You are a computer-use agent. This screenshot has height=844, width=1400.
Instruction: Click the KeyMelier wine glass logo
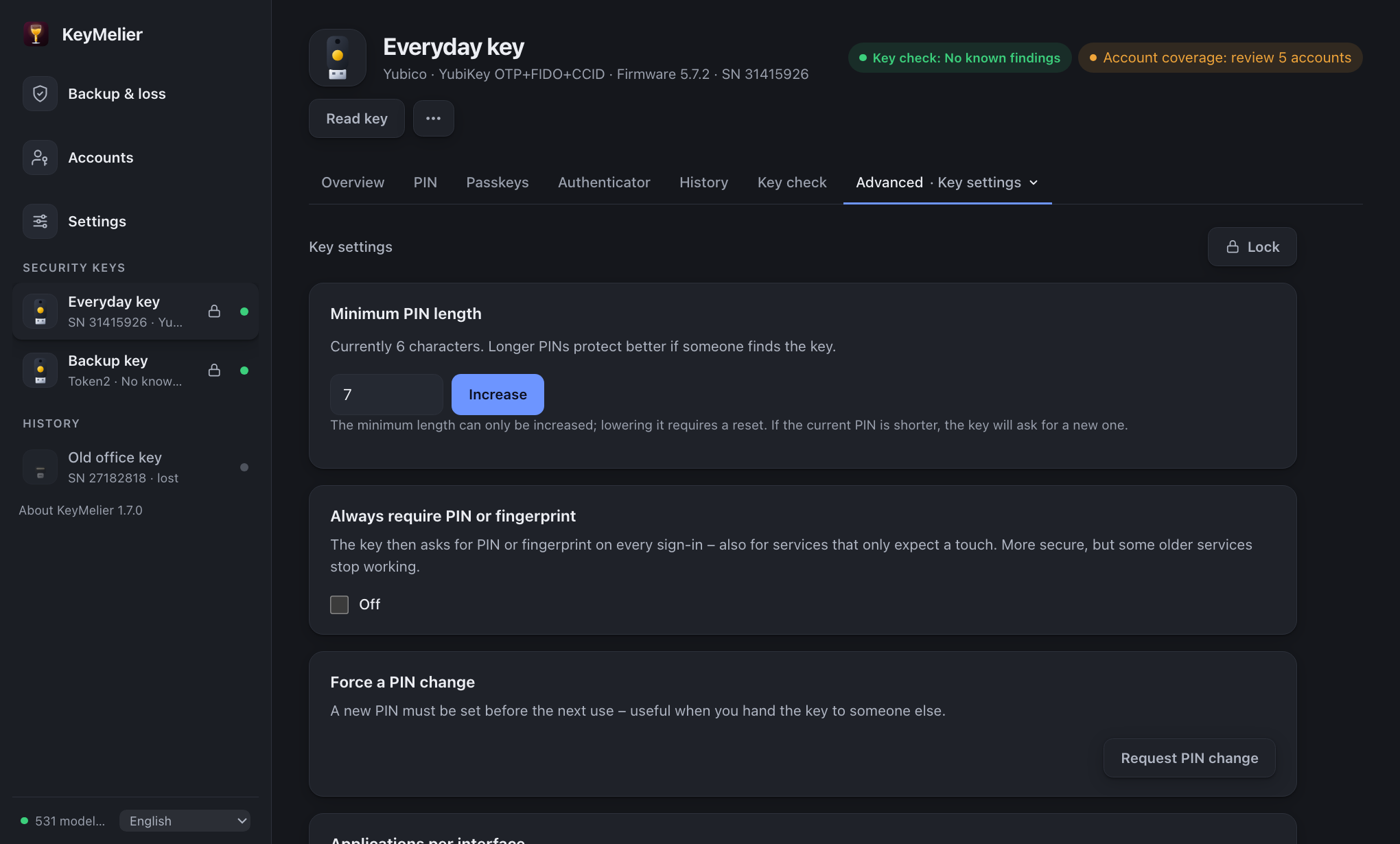coord(36,34)
